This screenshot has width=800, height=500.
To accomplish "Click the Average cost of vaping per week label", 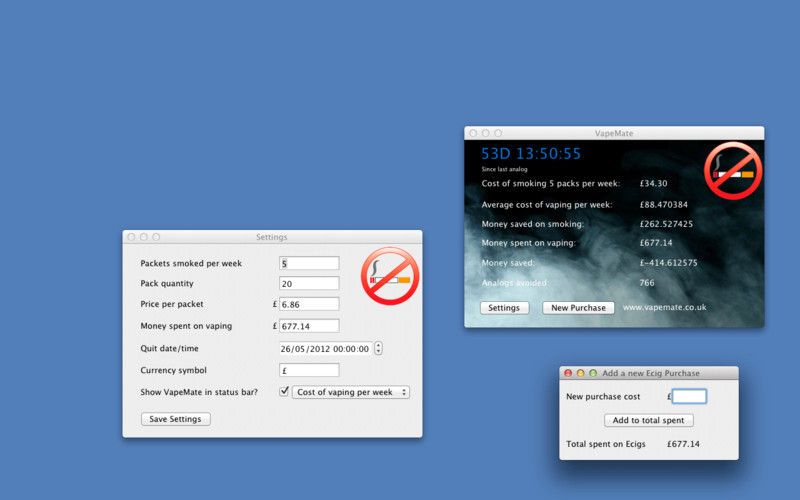I will coord(546,205).
